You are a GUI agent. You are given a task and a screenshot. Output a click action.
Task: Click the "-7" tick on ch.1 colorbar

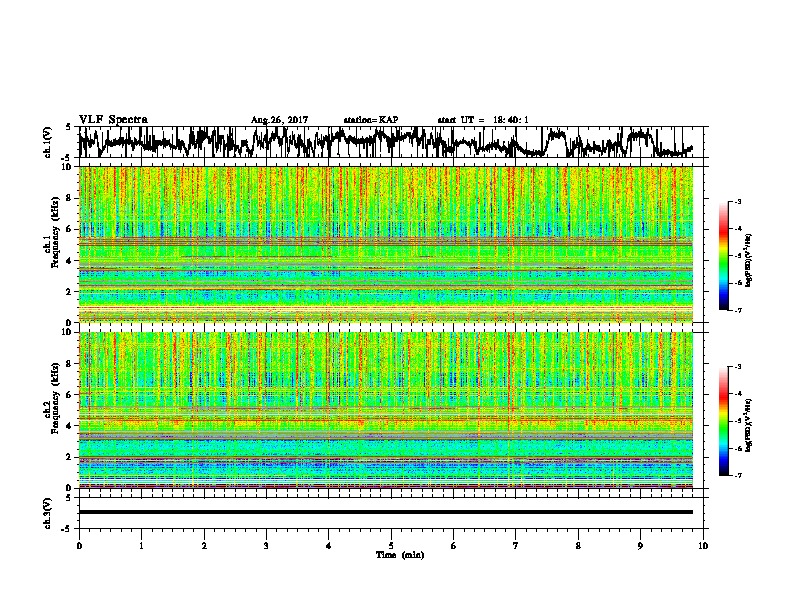coord(738,310)
